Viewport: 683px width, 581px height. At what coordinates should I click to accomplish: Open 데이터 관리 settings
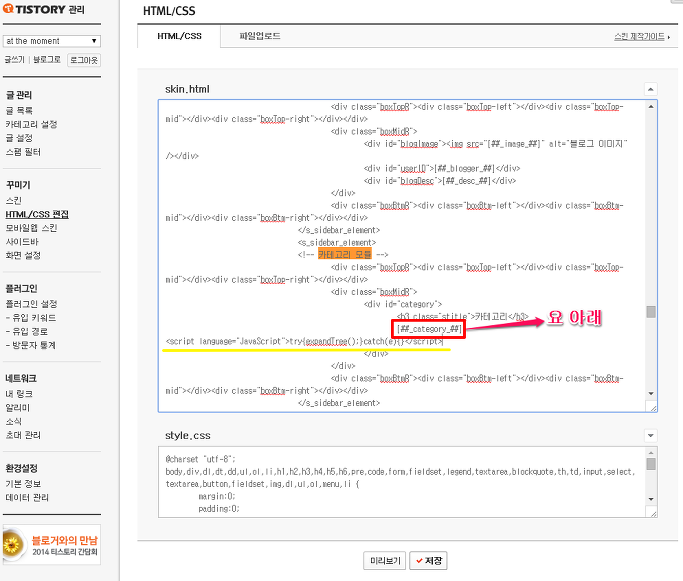click(x=27, y=497)
